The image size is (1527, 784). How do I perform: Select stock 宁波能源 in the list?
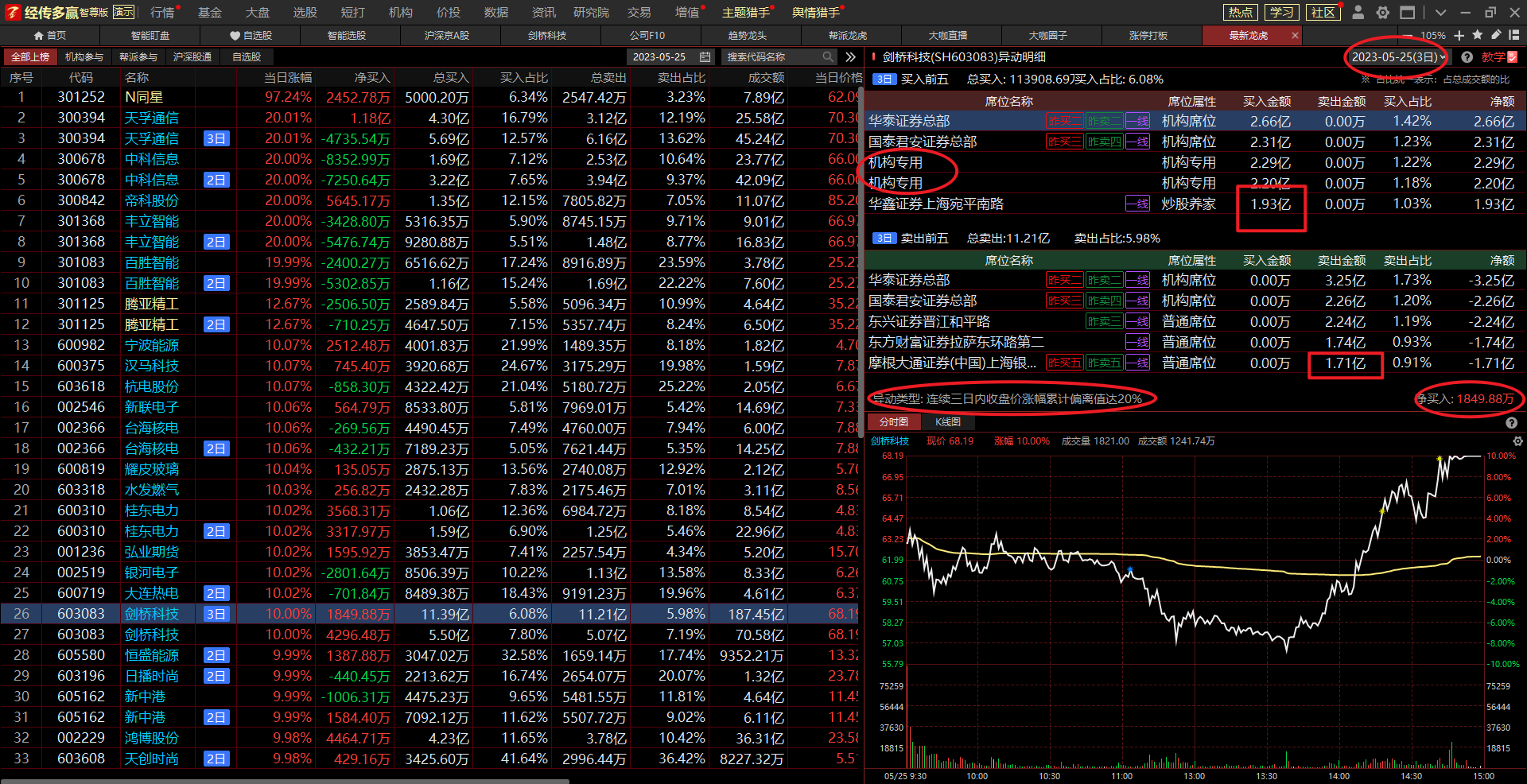tap(152, 345)
